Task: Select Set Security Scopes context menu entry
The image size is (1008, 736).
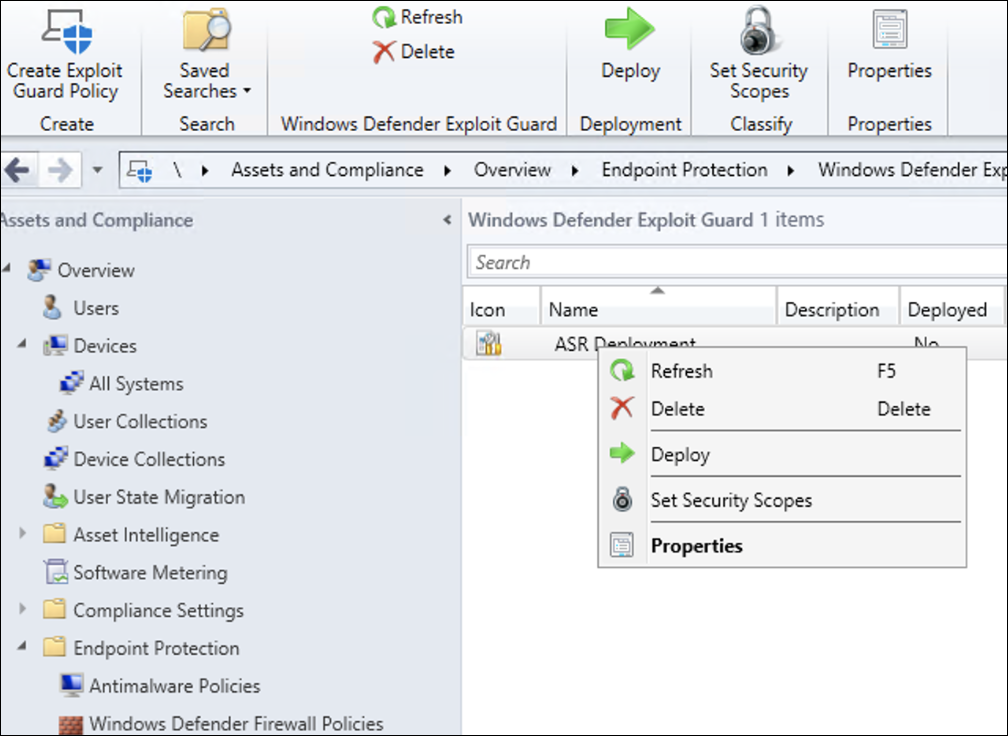Action: click(x=731, y=500)
